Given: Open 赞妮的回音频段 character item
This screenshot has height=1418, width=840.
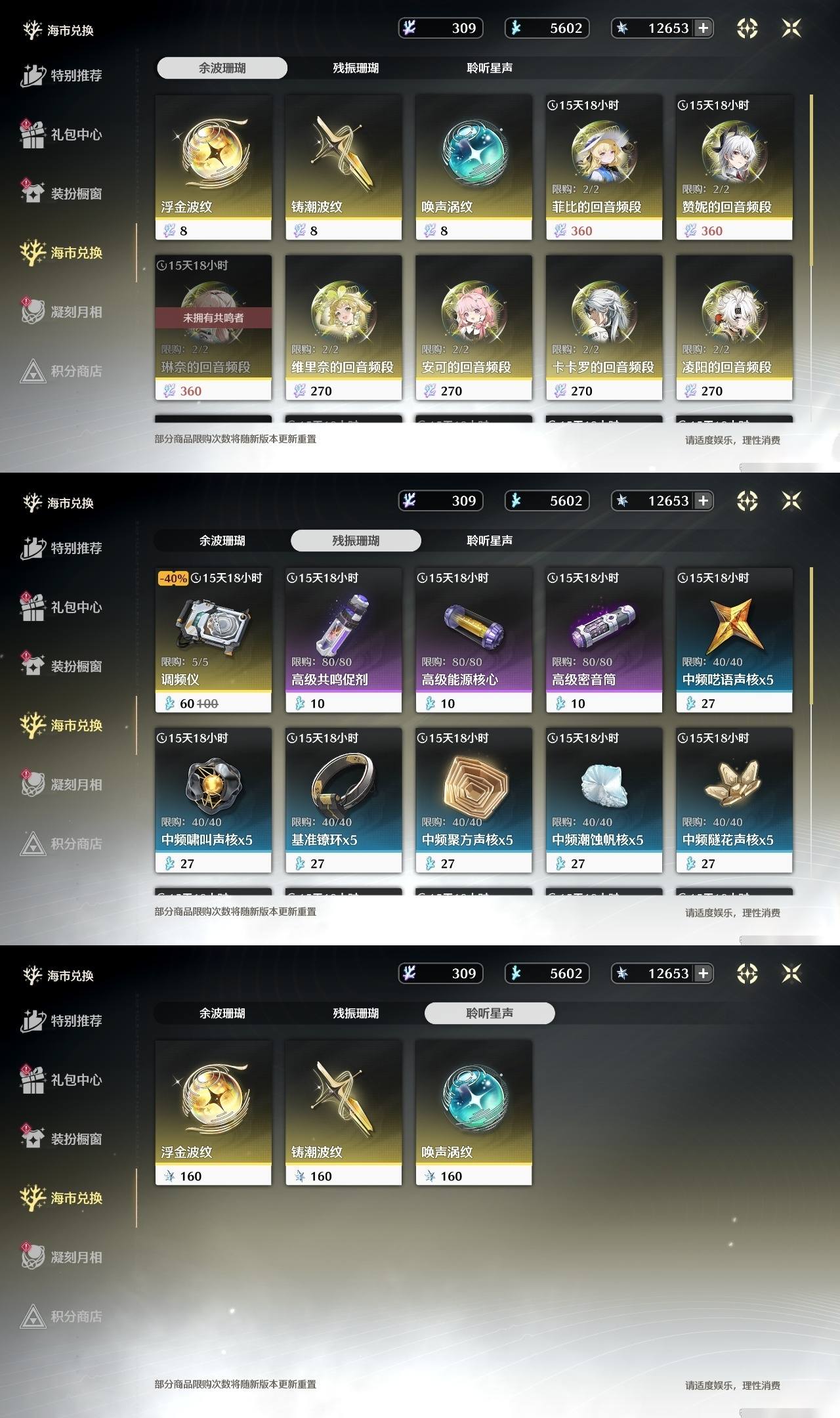Looking at the screenshot, I should coord(734,167).
